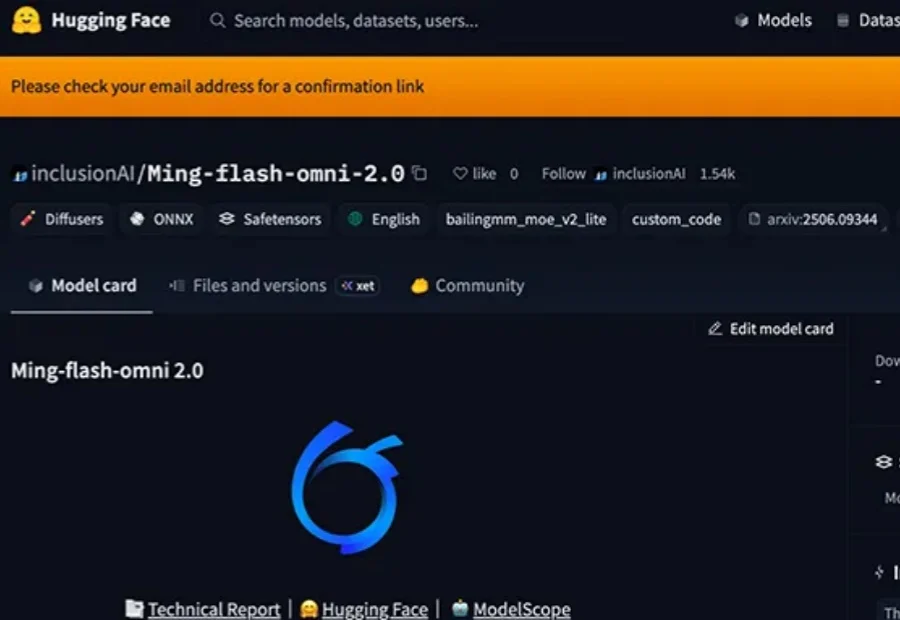Click the inclusionAI organization avatar beside the title
This screenshot has height=620, width=900.
19,175
